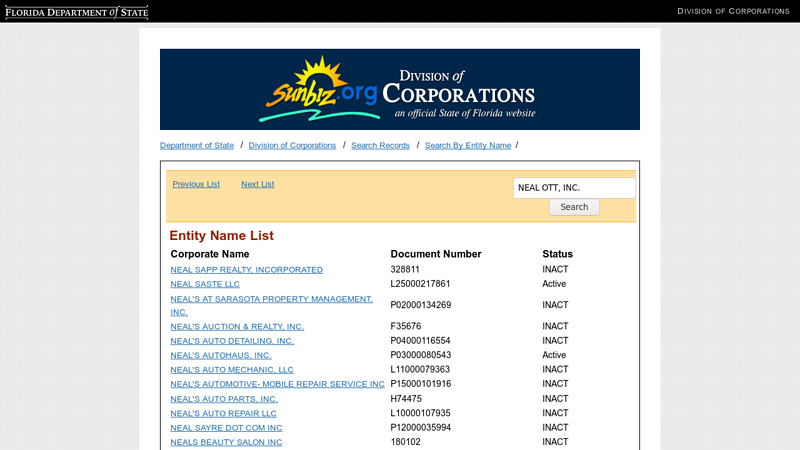Go to Department of State breadcrumb
The image size is (800, 450).
197,145
